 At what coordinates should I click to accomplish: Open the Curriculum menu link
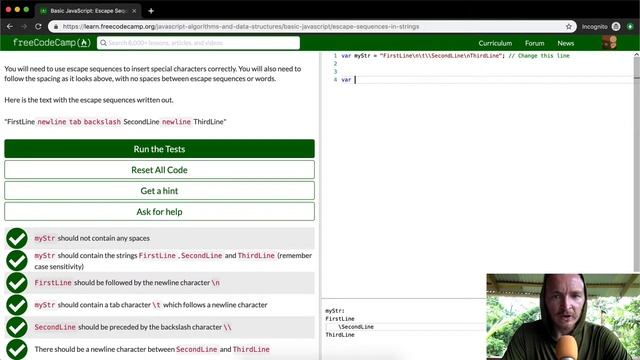click(495, 43)
